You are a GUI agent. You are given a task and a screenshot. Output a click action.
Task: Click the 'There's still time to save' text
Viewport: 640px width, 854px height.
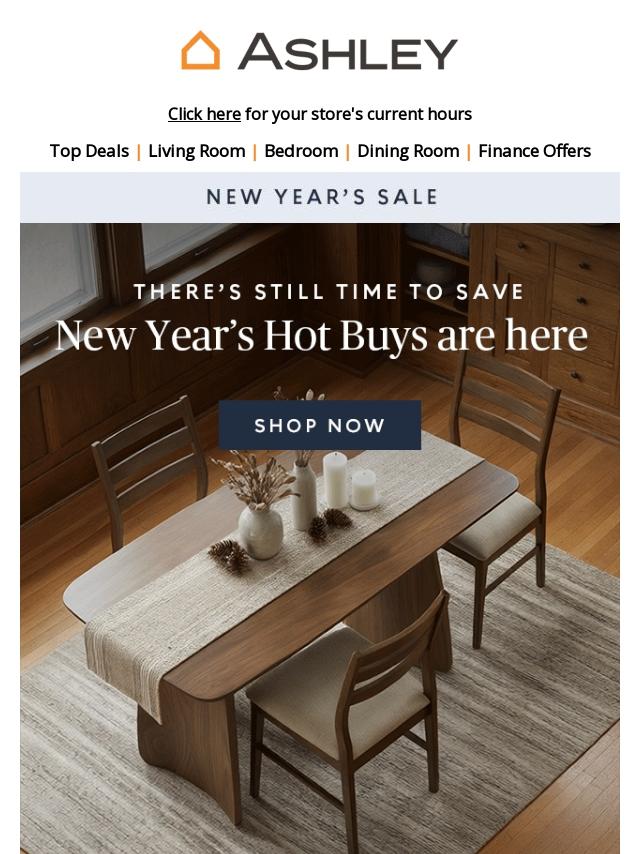[x=328, y=292]
